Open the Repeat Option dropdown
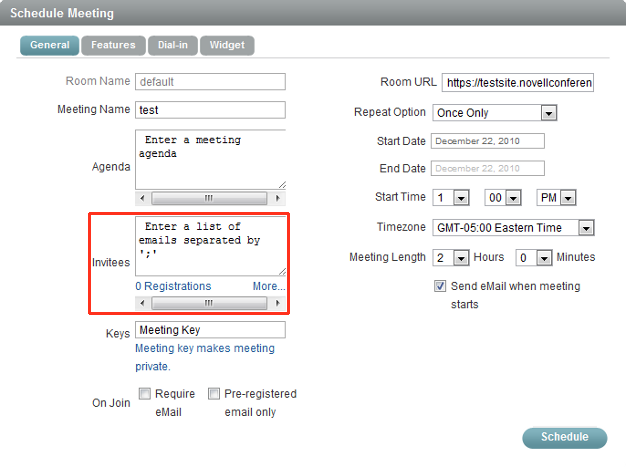 point(495,113)
